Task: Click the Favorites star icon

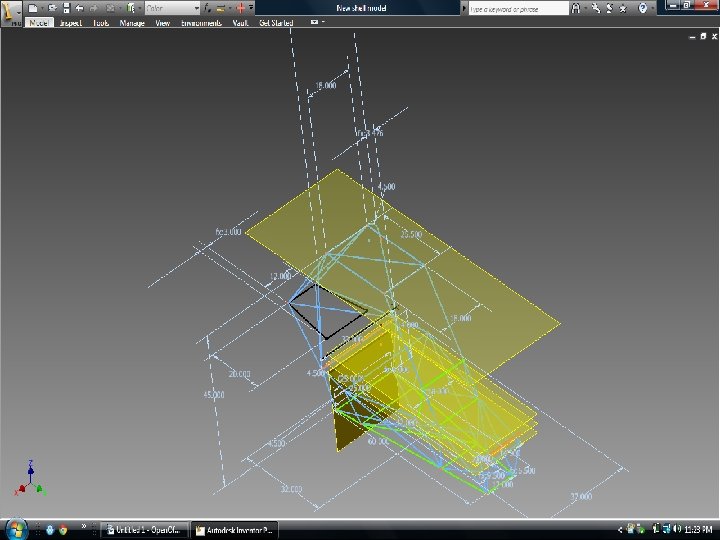Action: point(623,8)
